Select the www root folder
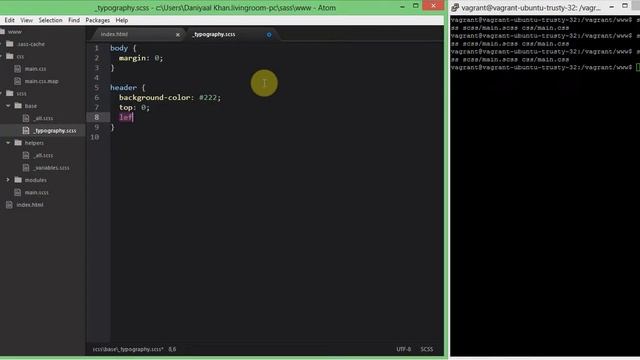This screenshot has width=640, height=360. pos(15,31)
